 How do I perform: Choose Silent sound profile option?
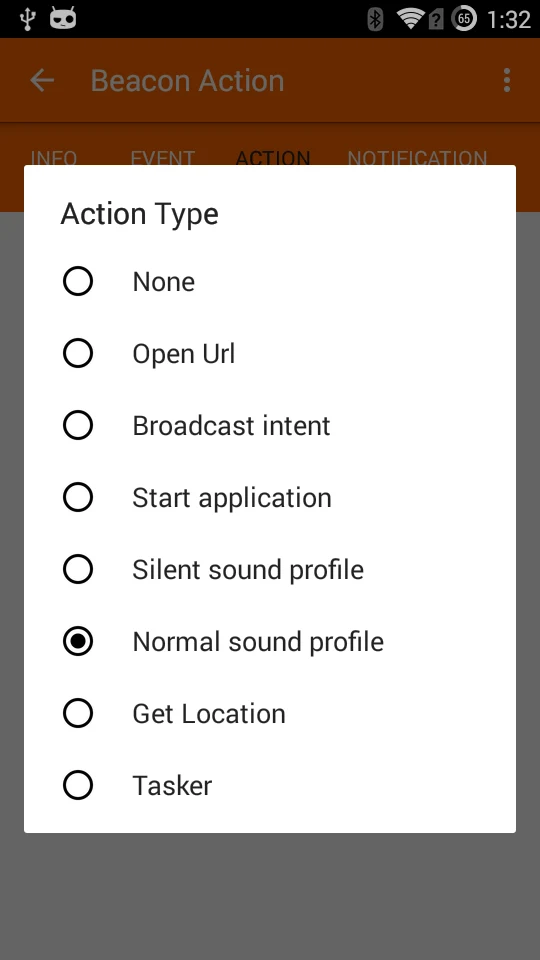270,569
